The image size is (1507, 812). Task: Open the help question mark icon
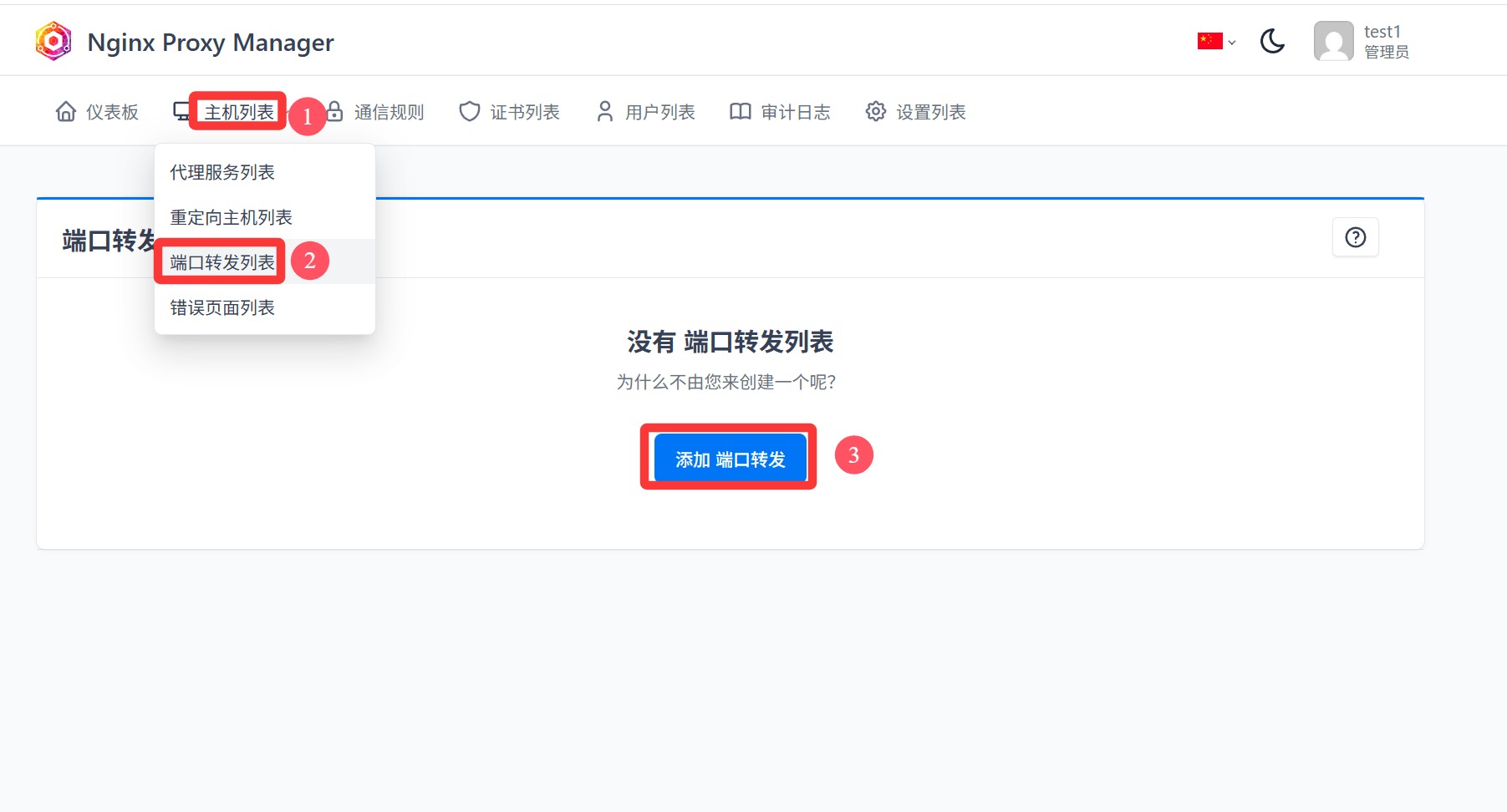click(x=1355, y=238)
